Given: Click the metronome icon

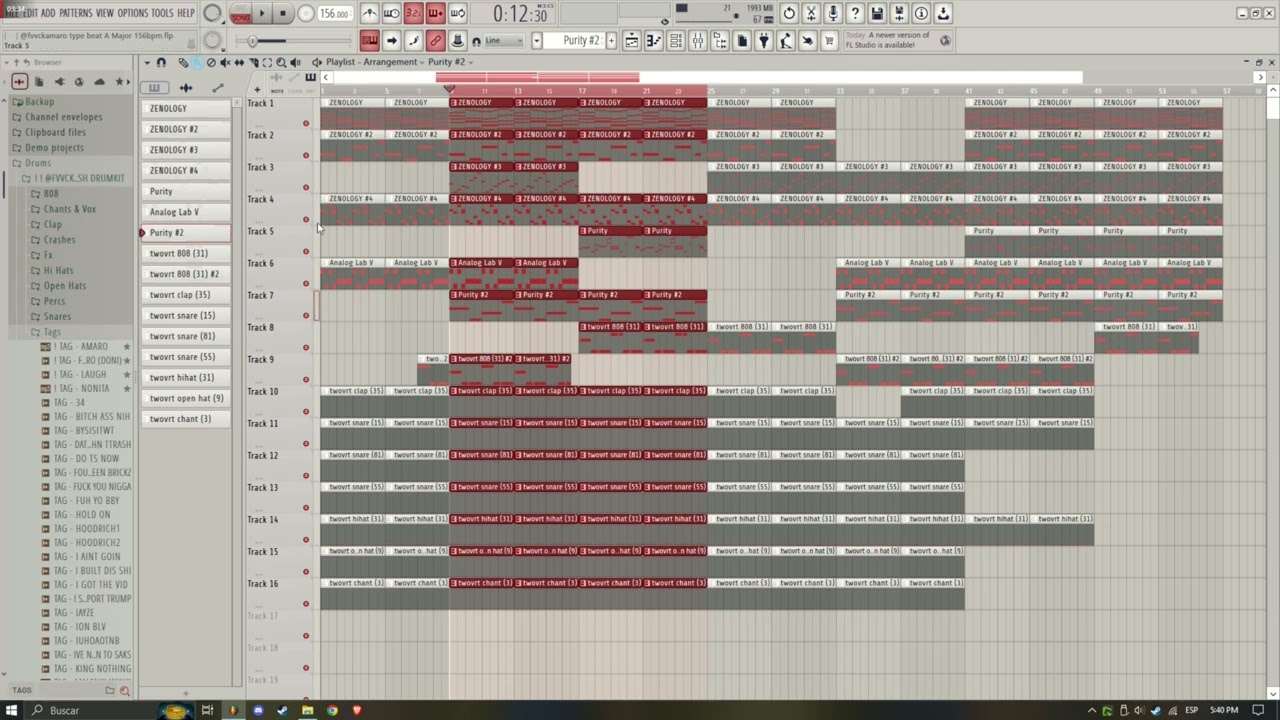Looking at the screenshot, I should click(369, 14).
